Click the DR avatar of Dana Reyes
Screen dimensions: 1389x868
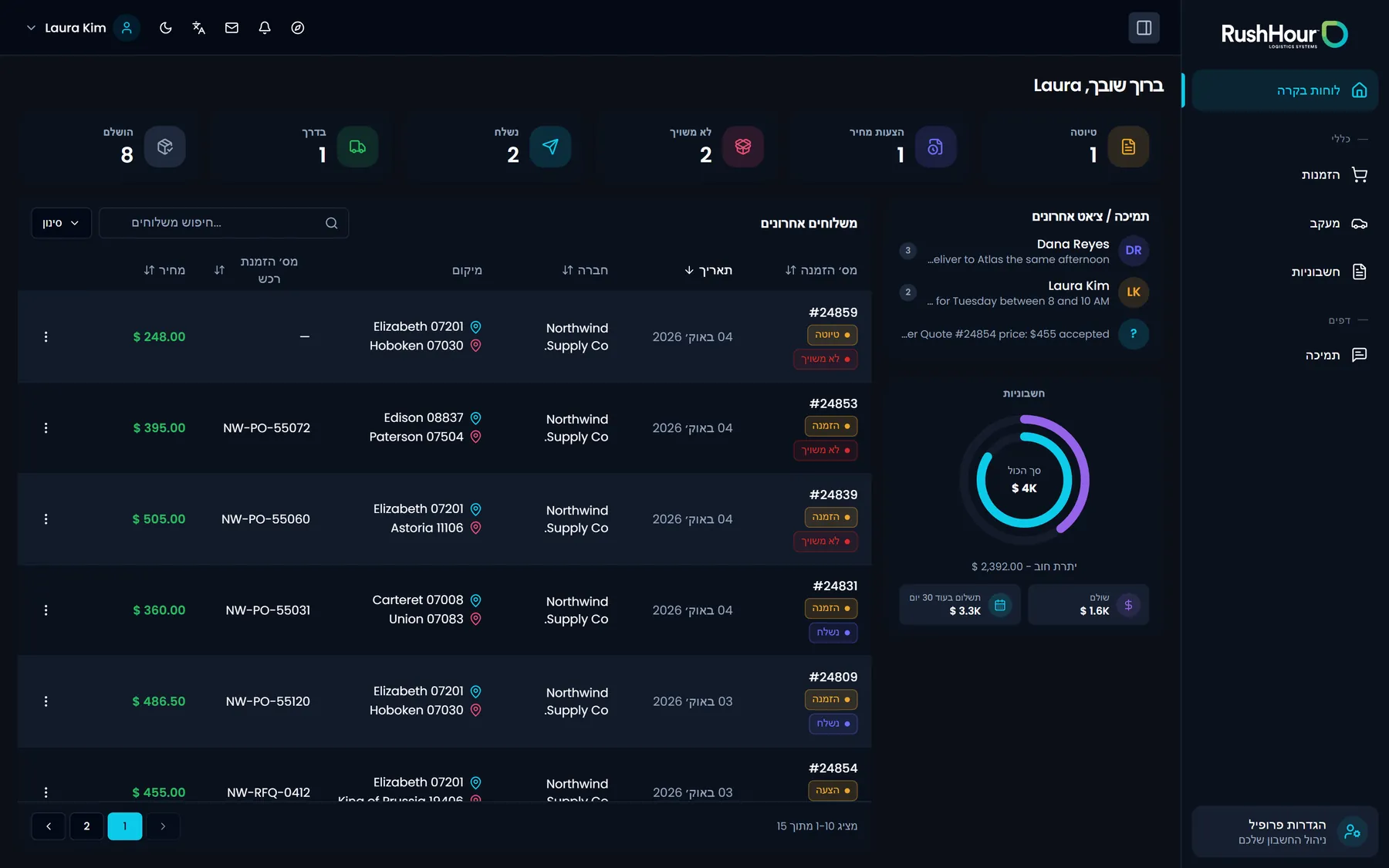pos(1134,251)
